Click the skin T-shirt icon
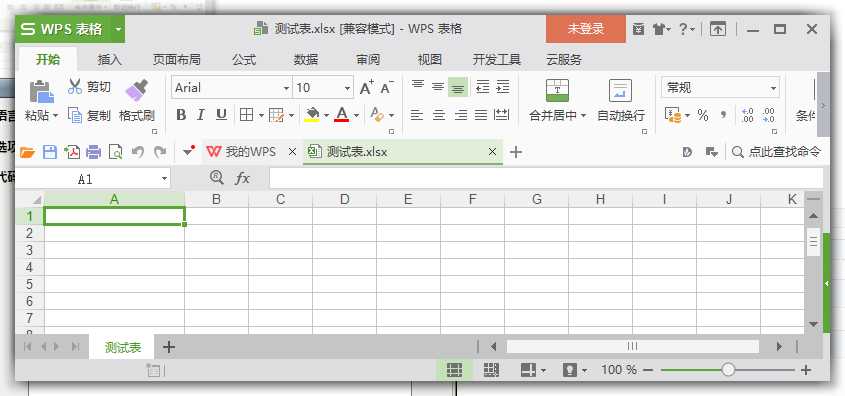This screenshot has width=845, height=396. coord(660,29)
